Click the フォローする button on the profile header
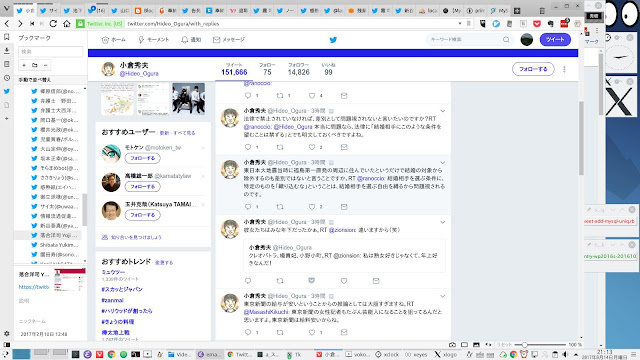 (533, 69)
